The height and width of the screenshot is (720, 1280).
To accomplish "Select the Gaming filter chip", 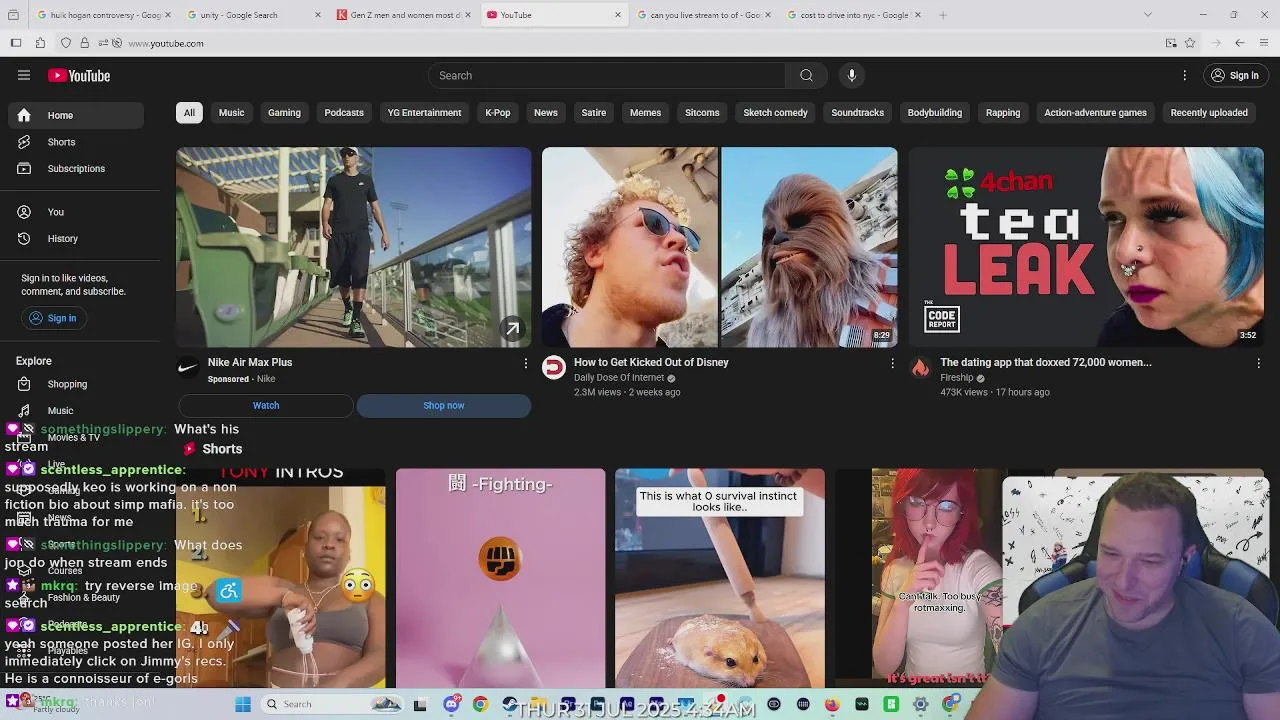I will click(x=284, y=112).
